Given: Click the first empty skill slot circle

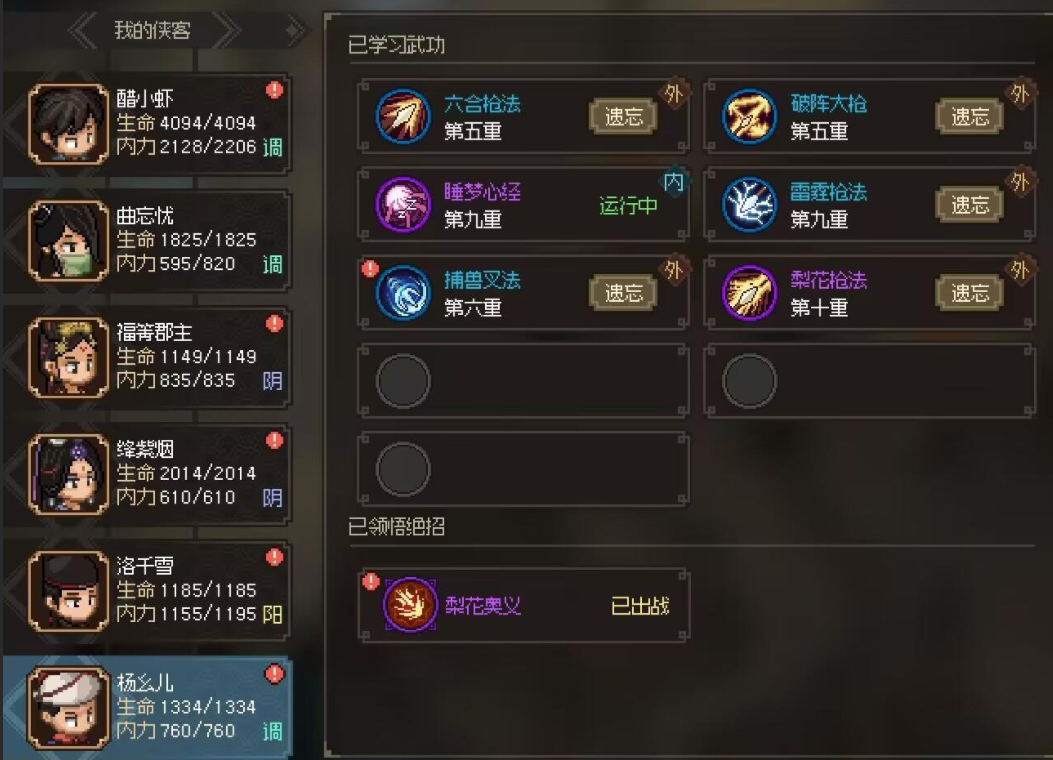Looking at the screenshot, I should coord(403,381).
